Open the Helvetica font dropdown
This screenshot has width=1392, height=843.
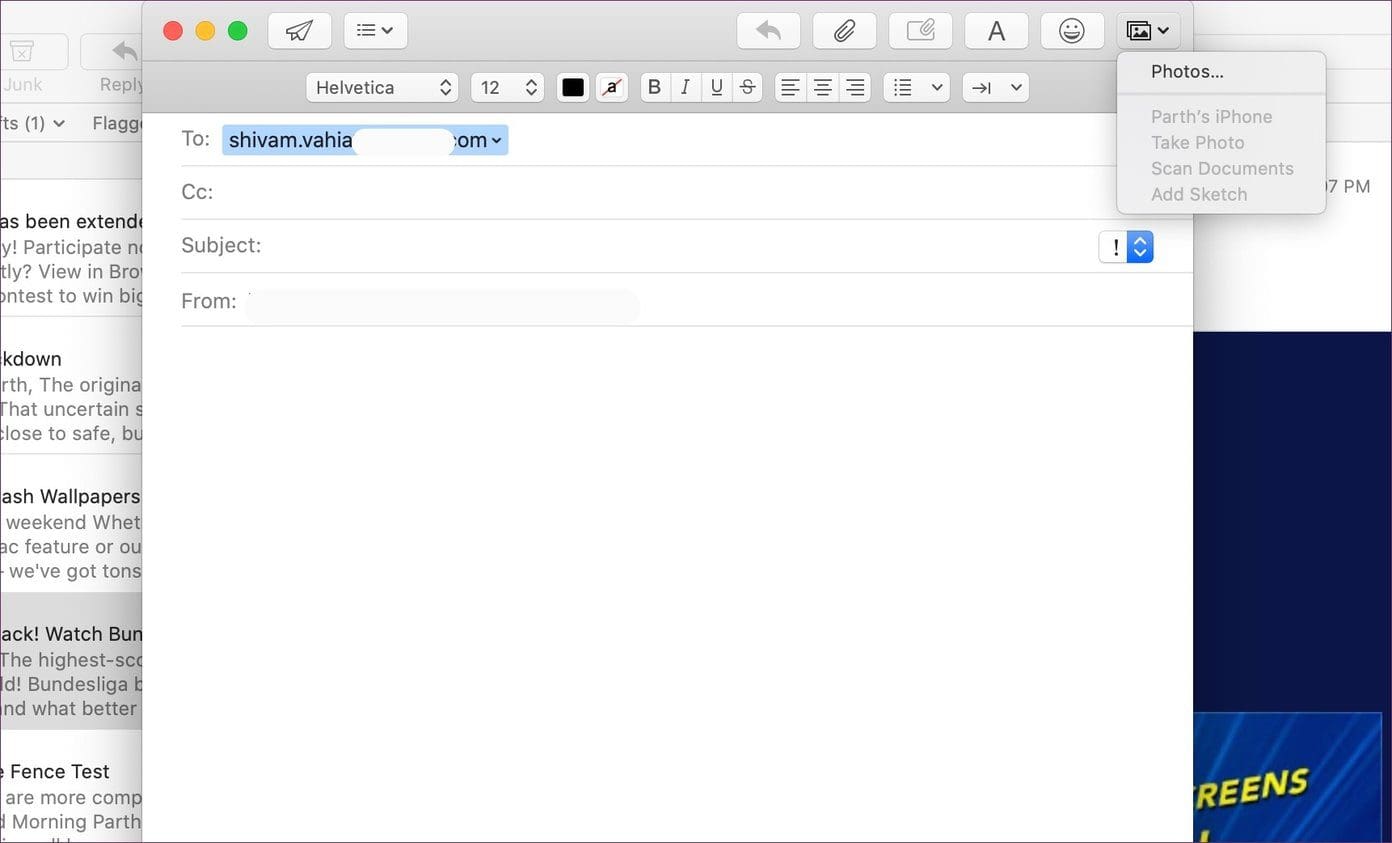point(382,88)
